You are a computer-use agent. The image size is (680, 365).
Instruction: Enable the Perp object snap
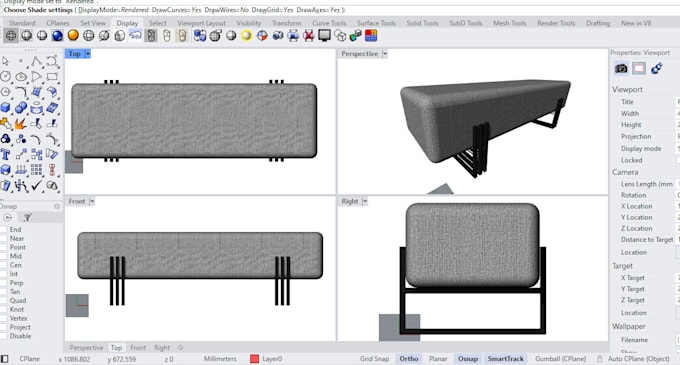pos(4,283)
